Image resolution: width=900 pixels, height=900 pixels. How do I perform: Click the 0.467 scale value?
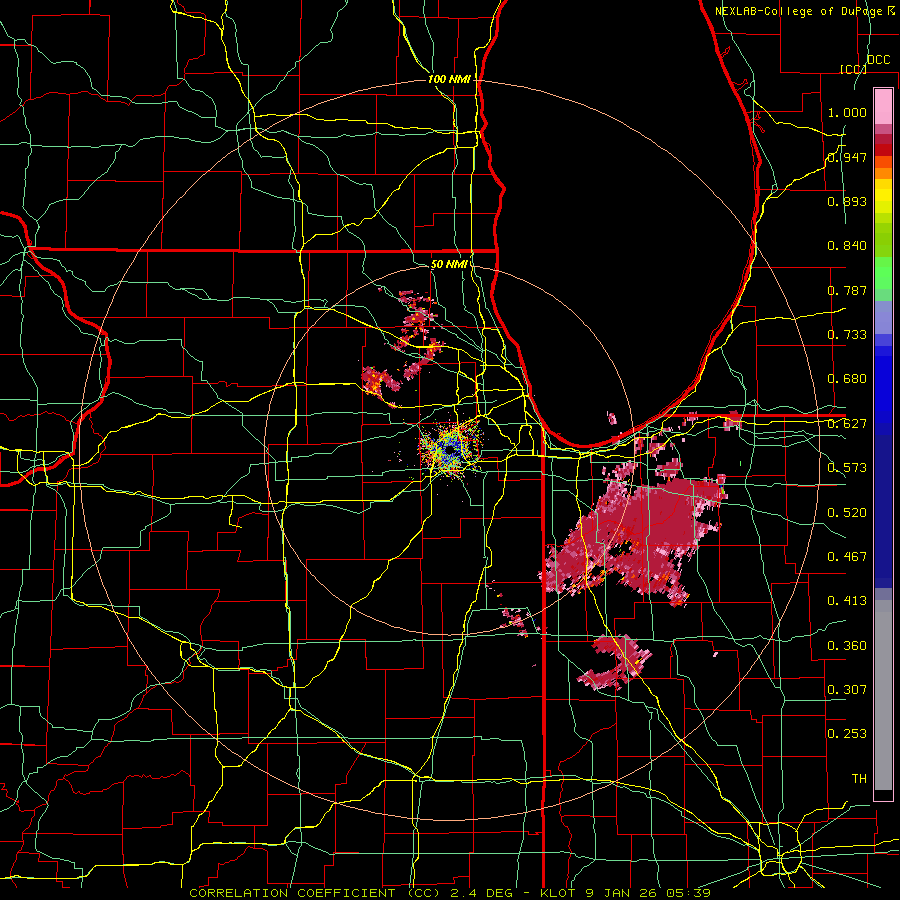pyautogui.click(x=847, y=557)
